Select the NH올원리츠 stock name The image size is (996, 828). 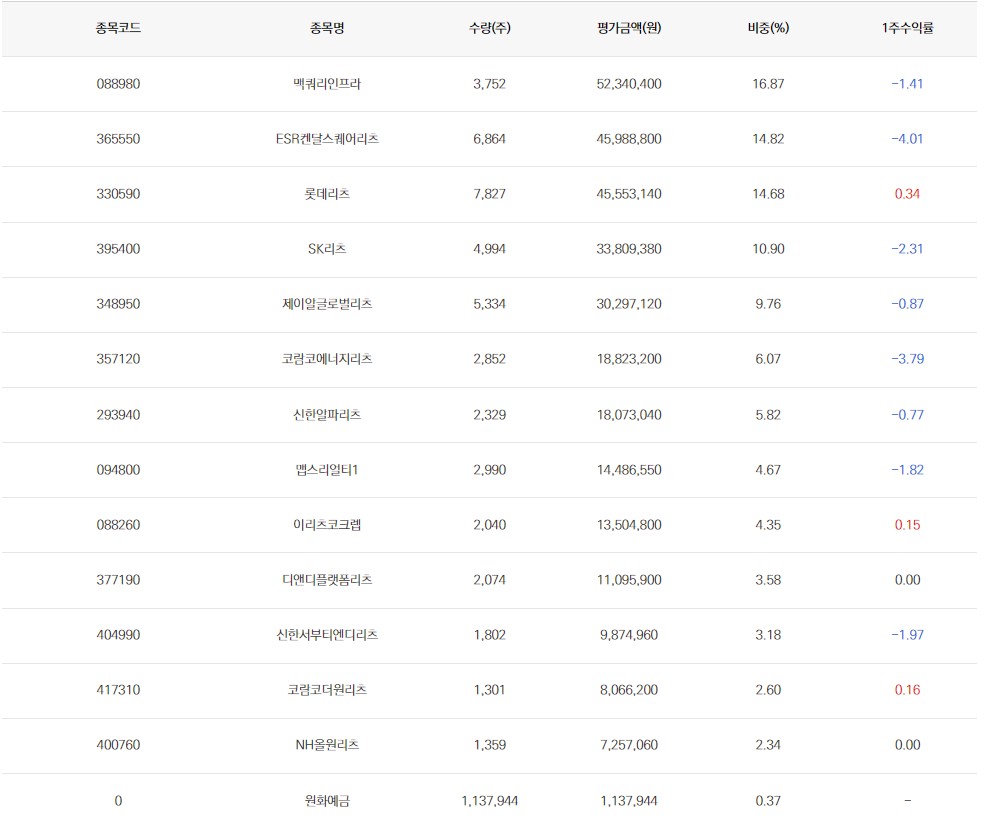click(x=327, y=745)
